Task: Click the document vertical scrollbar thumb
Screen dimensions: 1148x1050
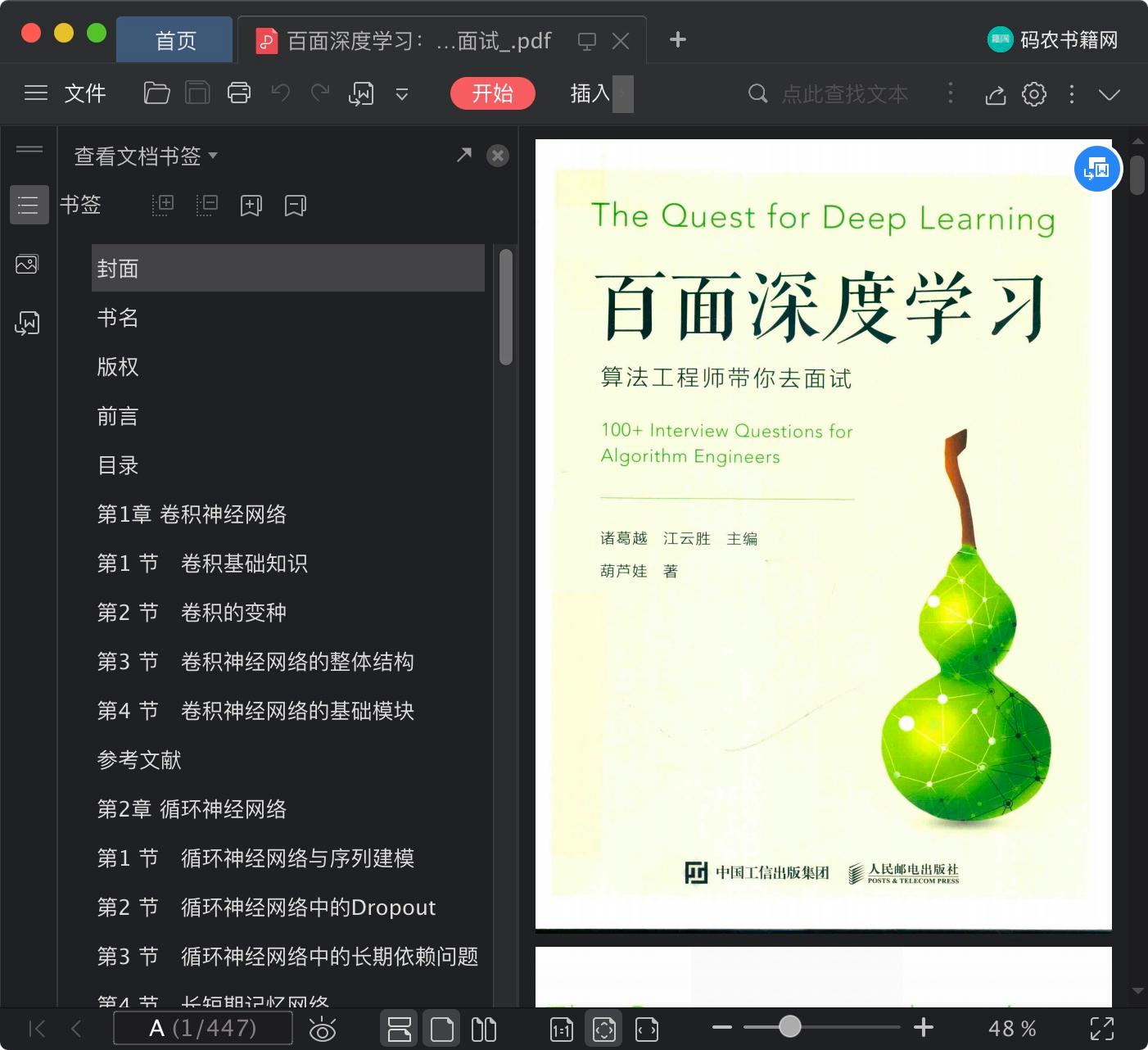Action: pos(1137,174)
